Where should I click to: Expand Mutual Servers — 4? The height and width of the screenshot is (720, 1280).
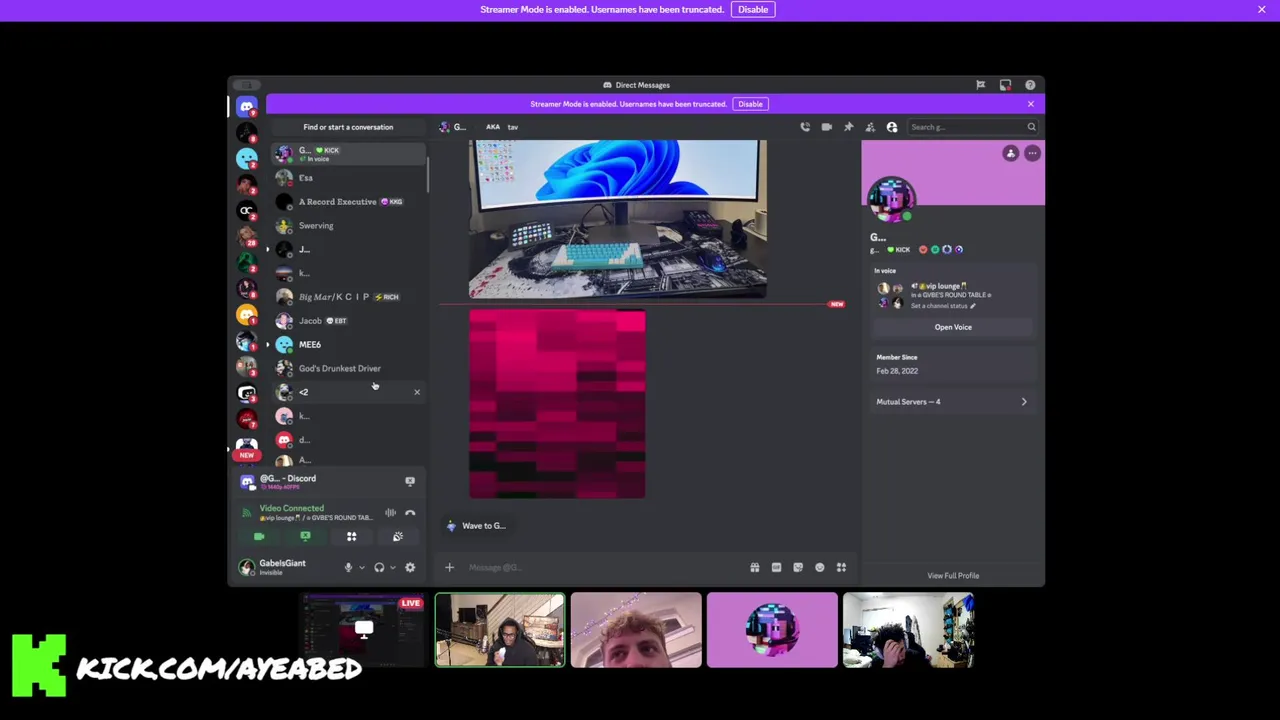coord(952,402)
